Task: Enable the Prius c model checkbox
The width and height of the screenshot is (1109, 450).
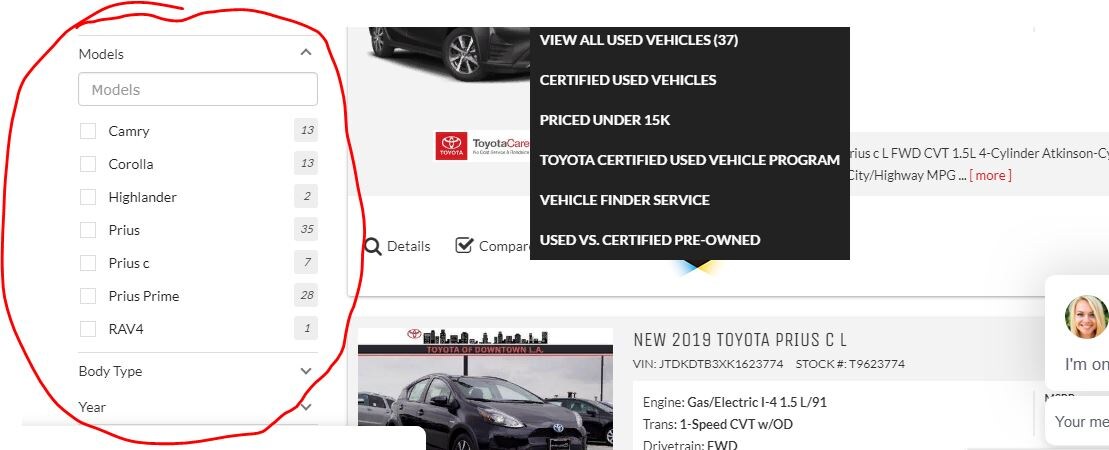Action: coord(88,263)
